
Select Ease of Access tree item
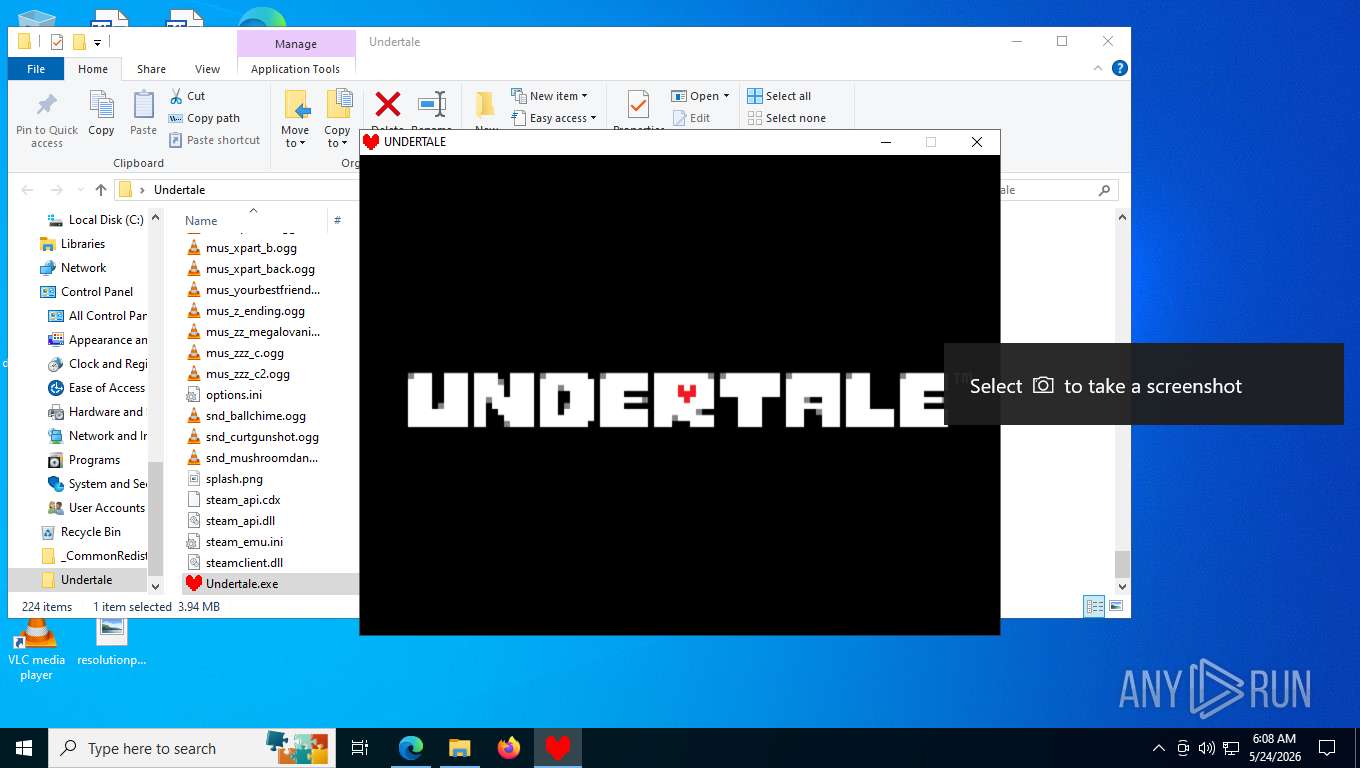96,388
